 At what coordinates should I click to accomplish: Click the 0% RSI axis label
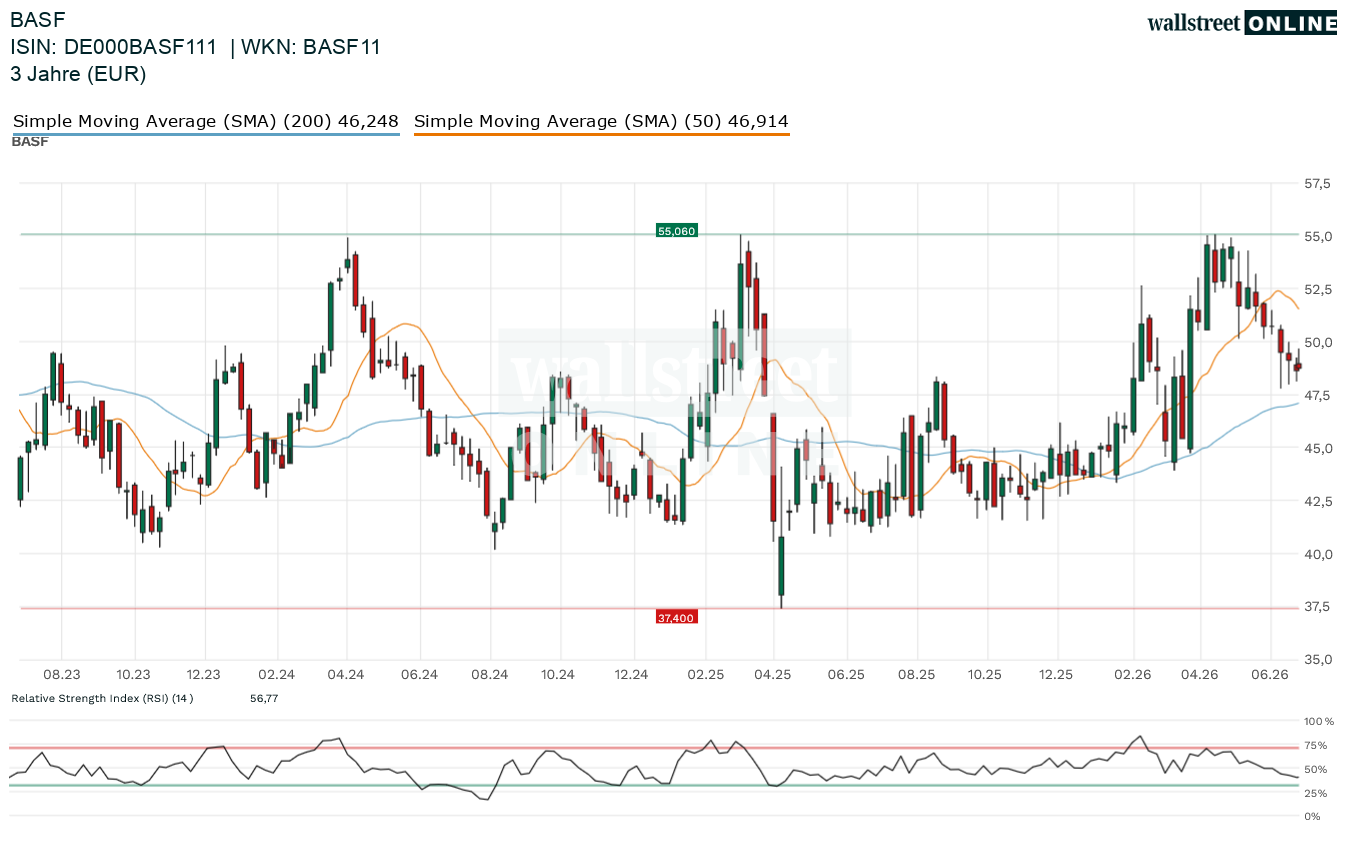click(x=1313, y=817)
